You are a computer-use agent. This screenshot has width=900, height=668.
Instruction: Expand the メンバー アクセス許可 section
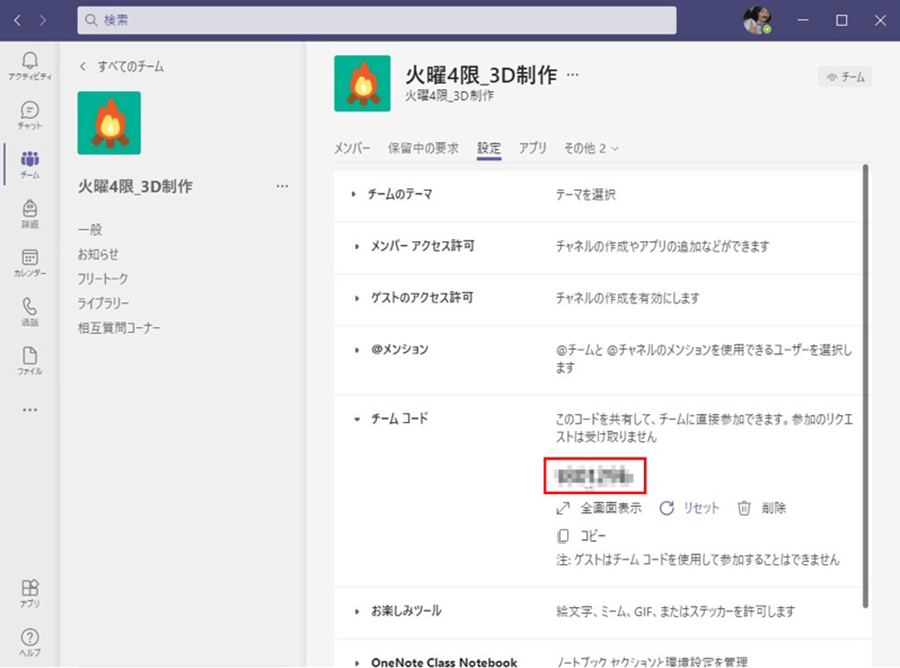(x=357, y=247)
